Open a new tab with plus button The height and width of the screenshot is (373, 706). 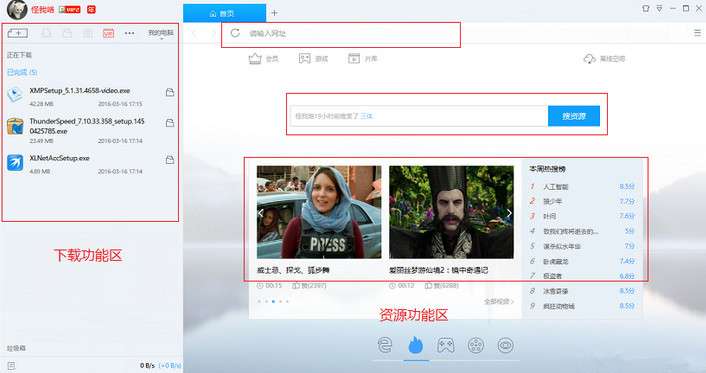274,13
